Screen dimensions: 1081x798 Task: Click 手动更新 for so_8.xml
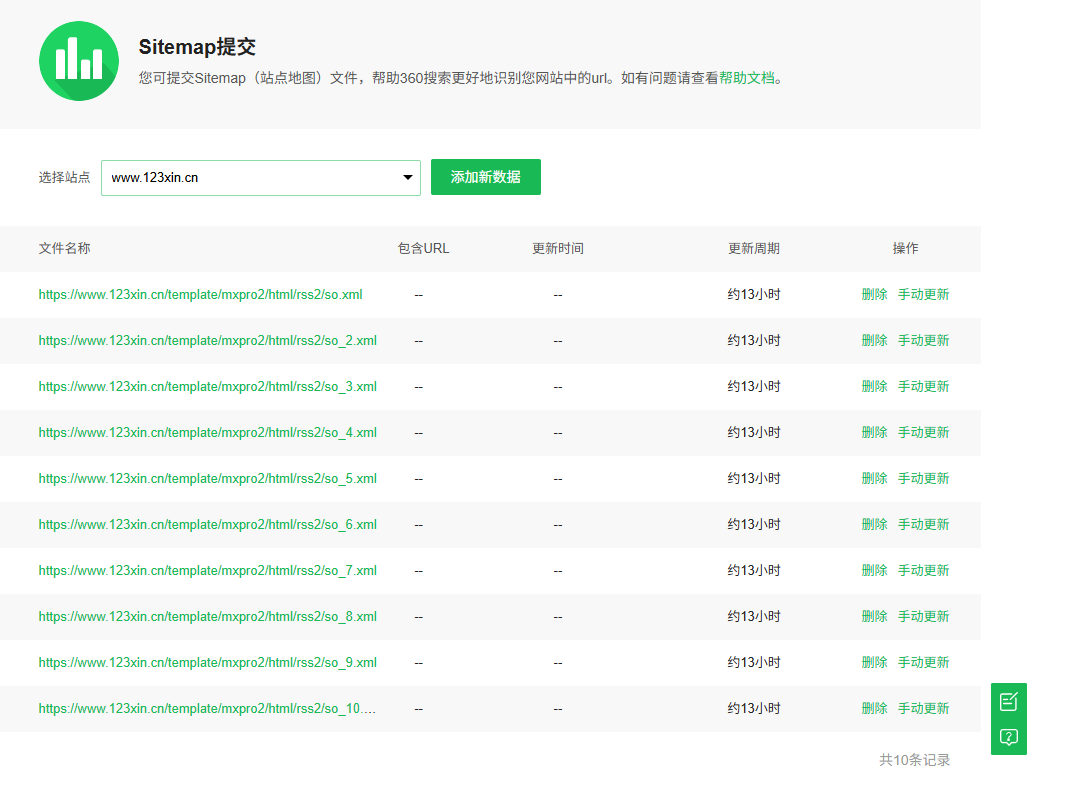[x=923, y=617]
